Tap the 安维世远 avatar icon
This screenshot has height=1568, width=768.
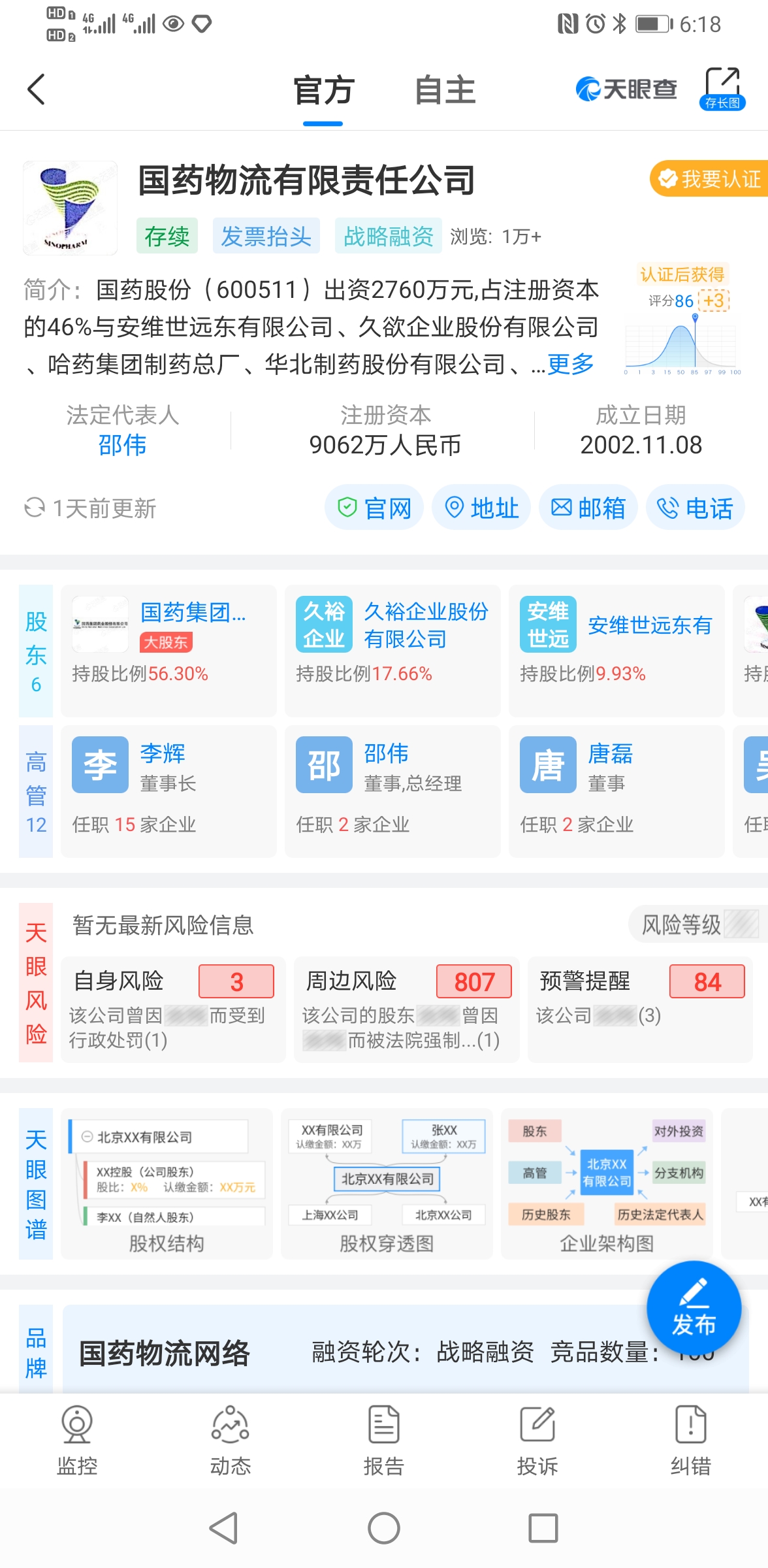548,624
